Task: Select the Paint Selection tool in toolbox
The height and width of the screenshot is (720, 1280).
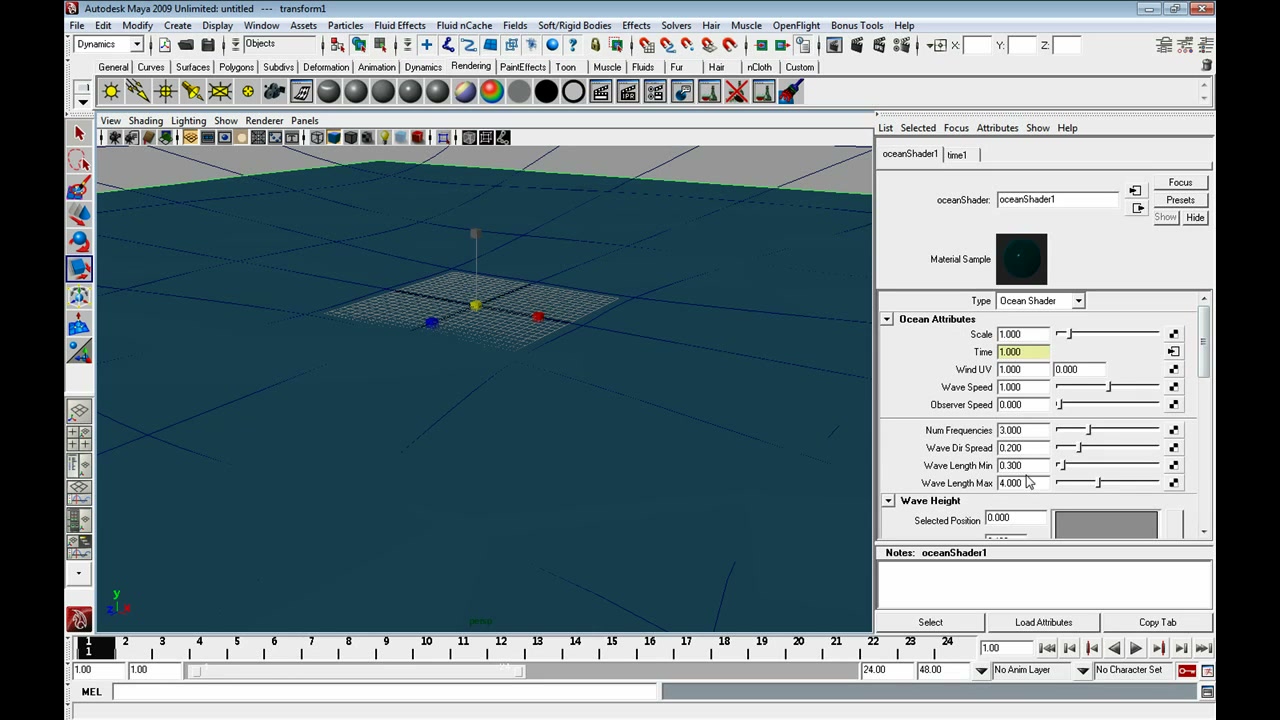Action: pos(79,188)
